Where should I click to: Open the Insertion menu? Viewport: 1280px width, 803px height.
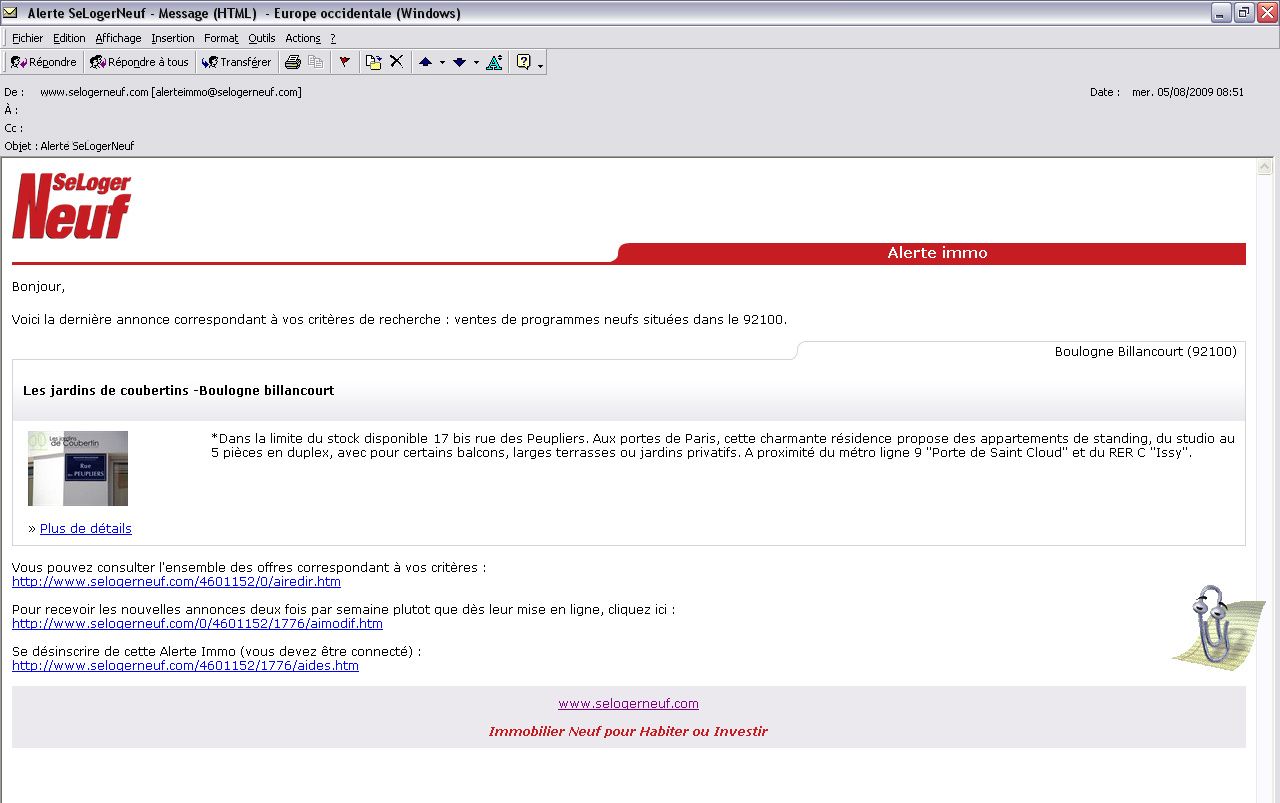click(x=173, y=38)
